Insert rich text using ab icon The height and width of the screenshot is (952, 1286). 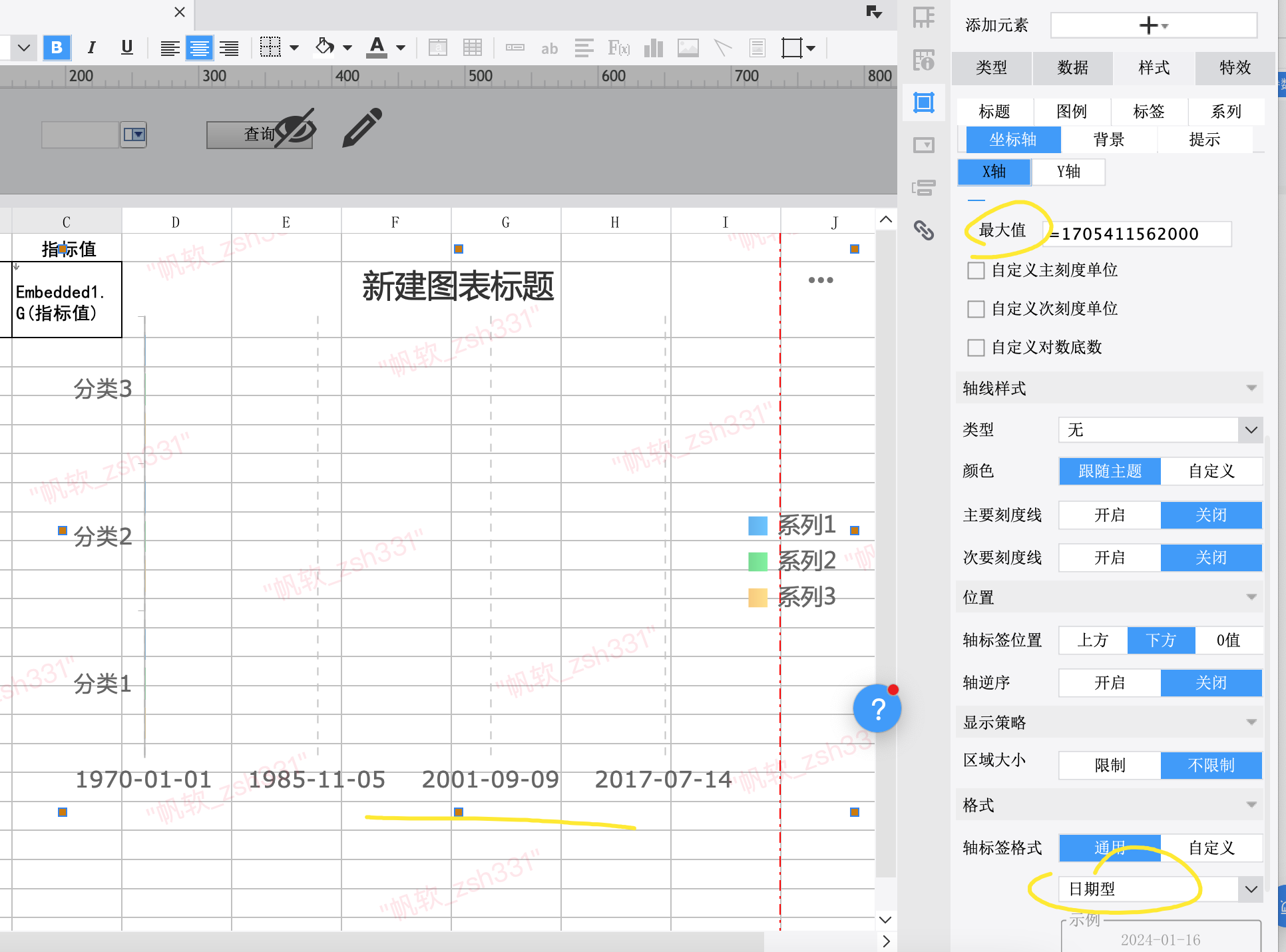(x=549, y=48)
